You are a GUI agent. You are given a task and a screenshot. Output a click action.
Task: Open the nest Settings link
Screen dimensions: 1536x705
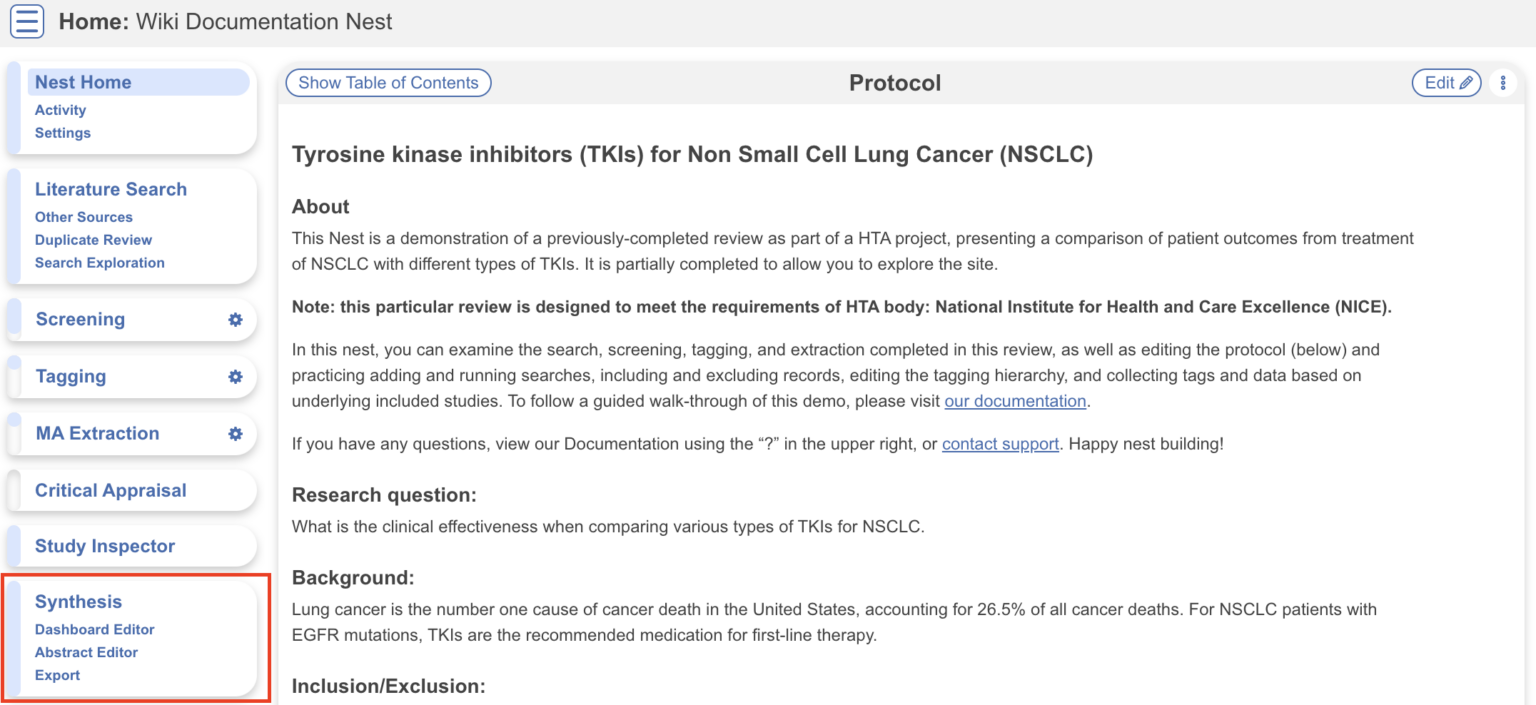point(62,133)
